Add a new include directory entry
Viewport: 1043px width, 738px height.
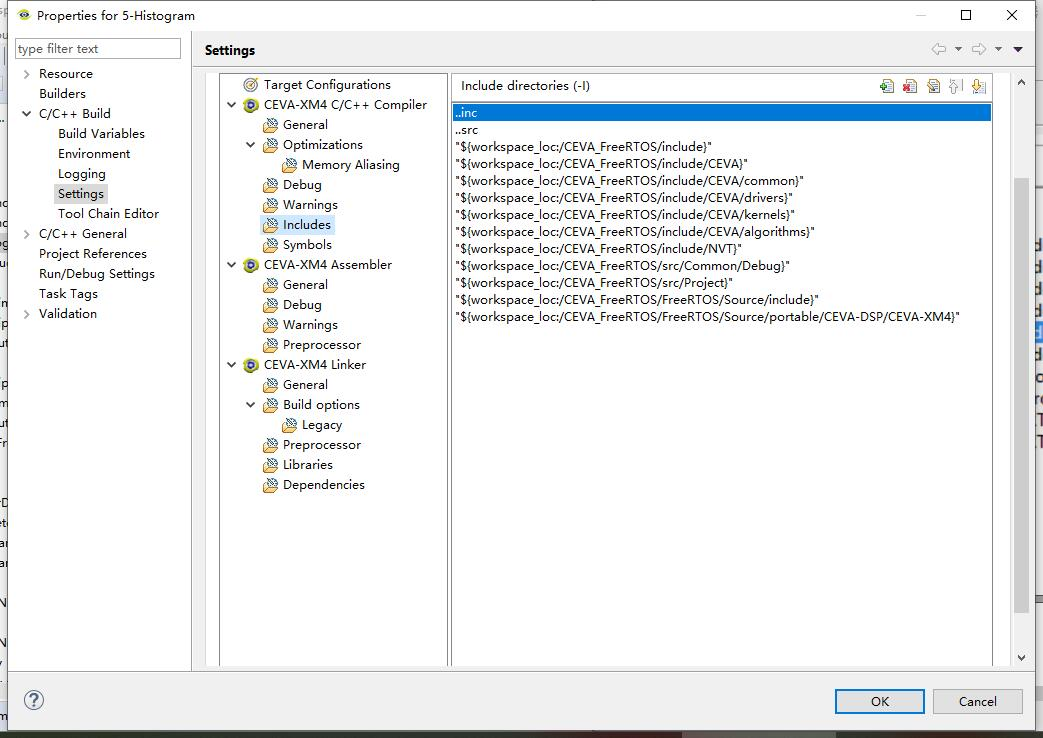click(x=886, y=86)
